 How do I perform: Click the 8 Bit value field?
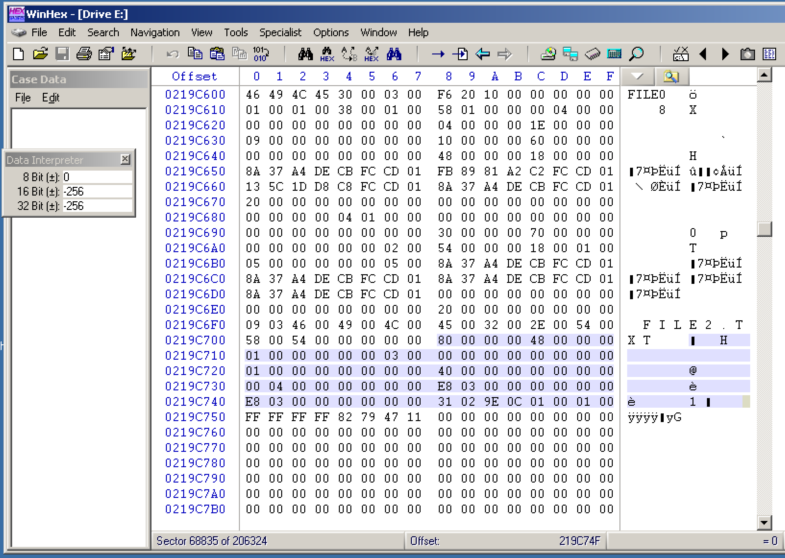click(x=96, y=177)
